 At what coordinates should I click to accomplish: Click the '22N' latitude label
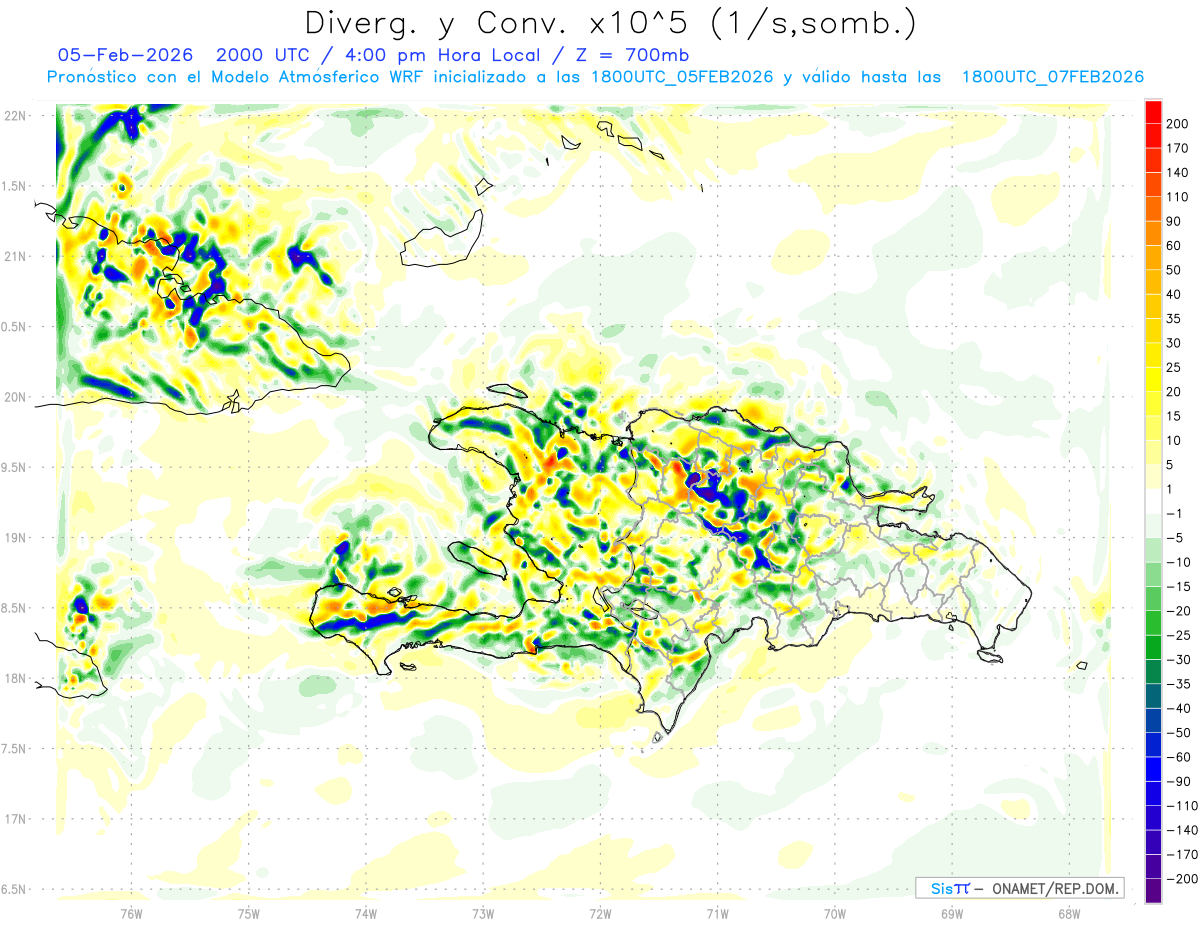pyautogui.click(x=14, y=116)
